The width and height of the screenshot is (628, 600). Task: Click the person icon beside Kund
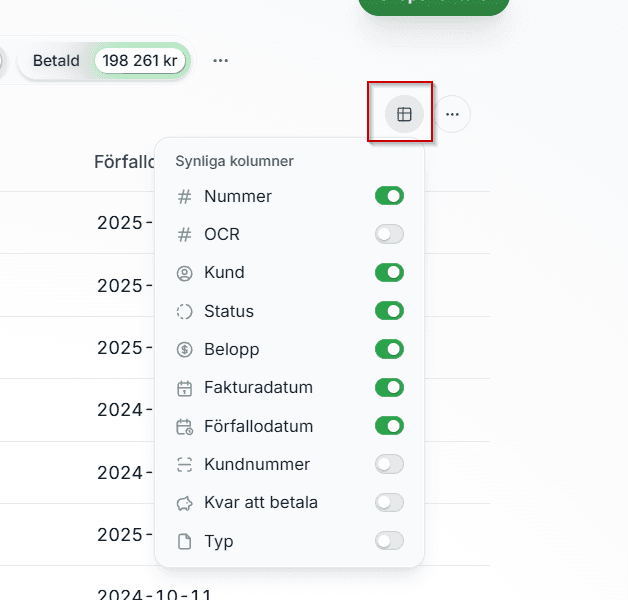pos(184,273)
